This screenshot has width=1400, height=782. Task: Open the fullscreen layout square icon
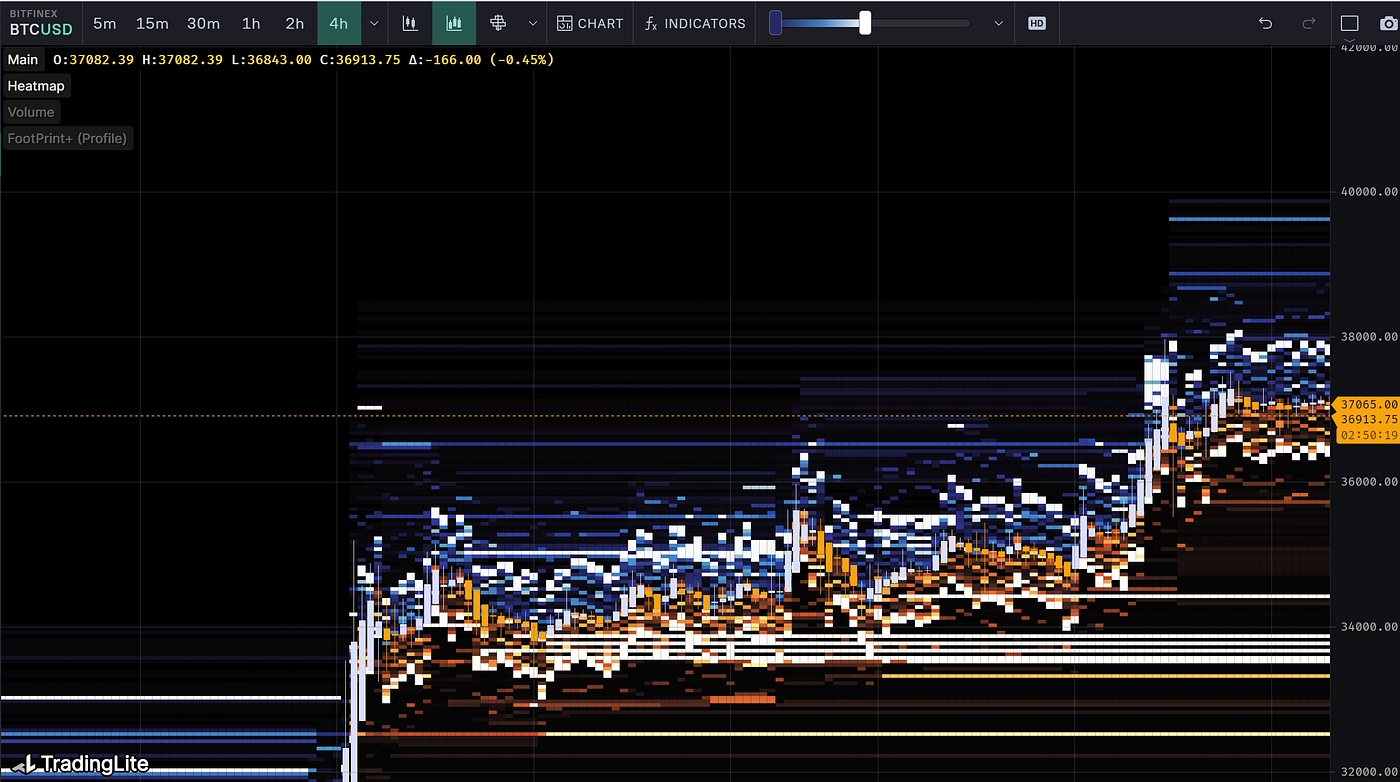click(1349, 23)
